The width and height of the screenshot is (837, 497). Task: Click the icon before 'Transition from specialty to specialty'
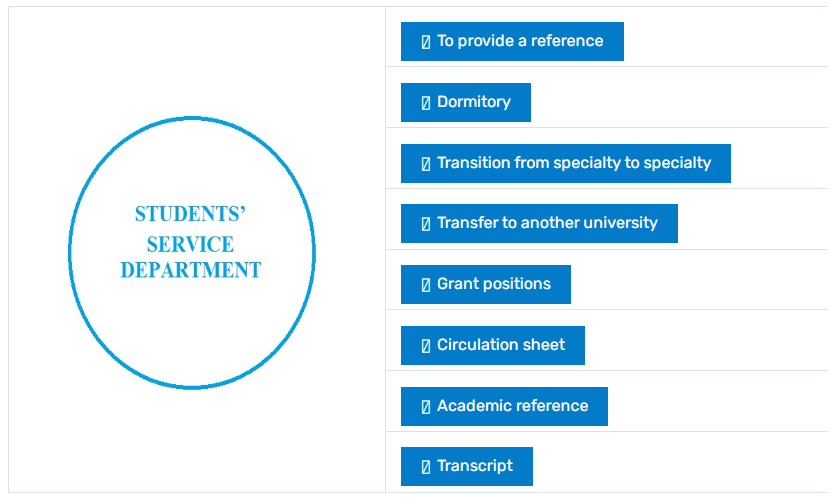[x=425, y=163]
